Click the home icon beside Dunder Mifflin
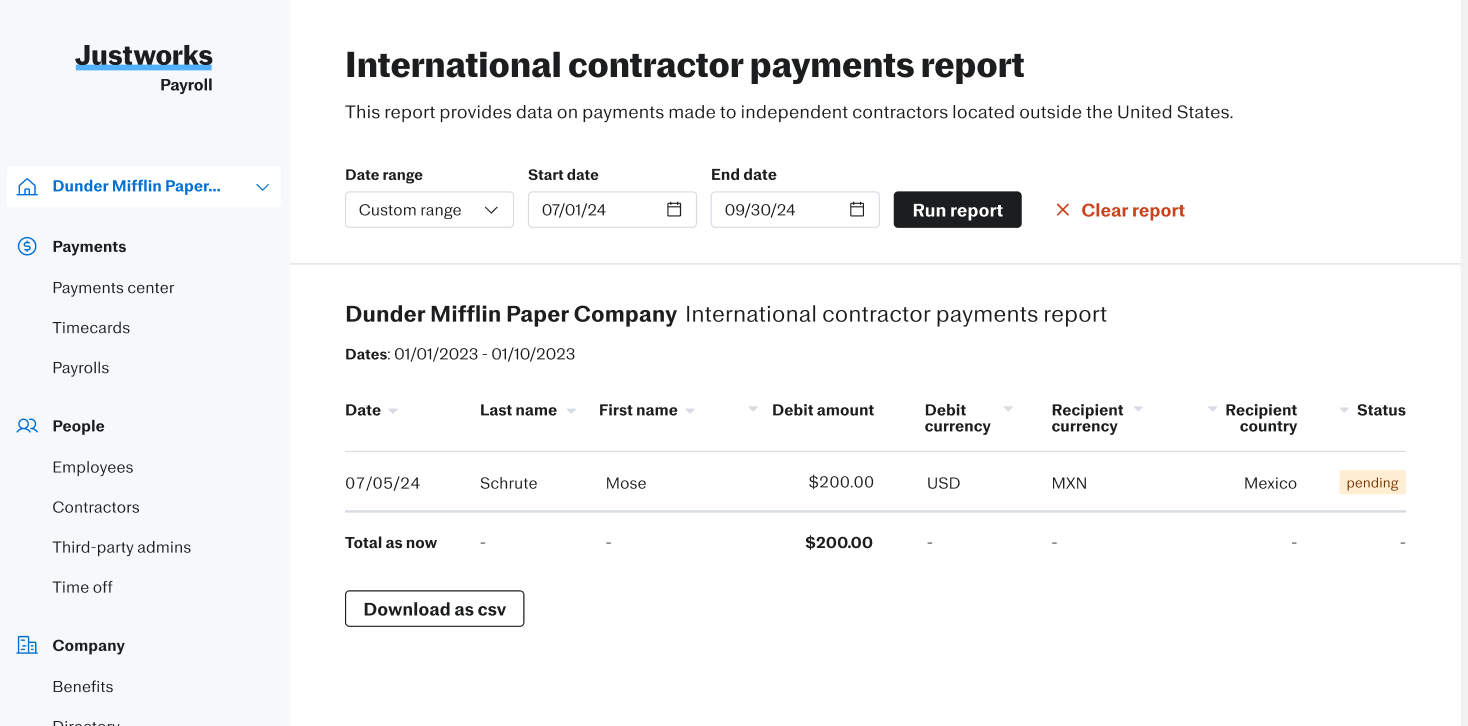This screenshot has height=726, width=1468. point(28,187)
